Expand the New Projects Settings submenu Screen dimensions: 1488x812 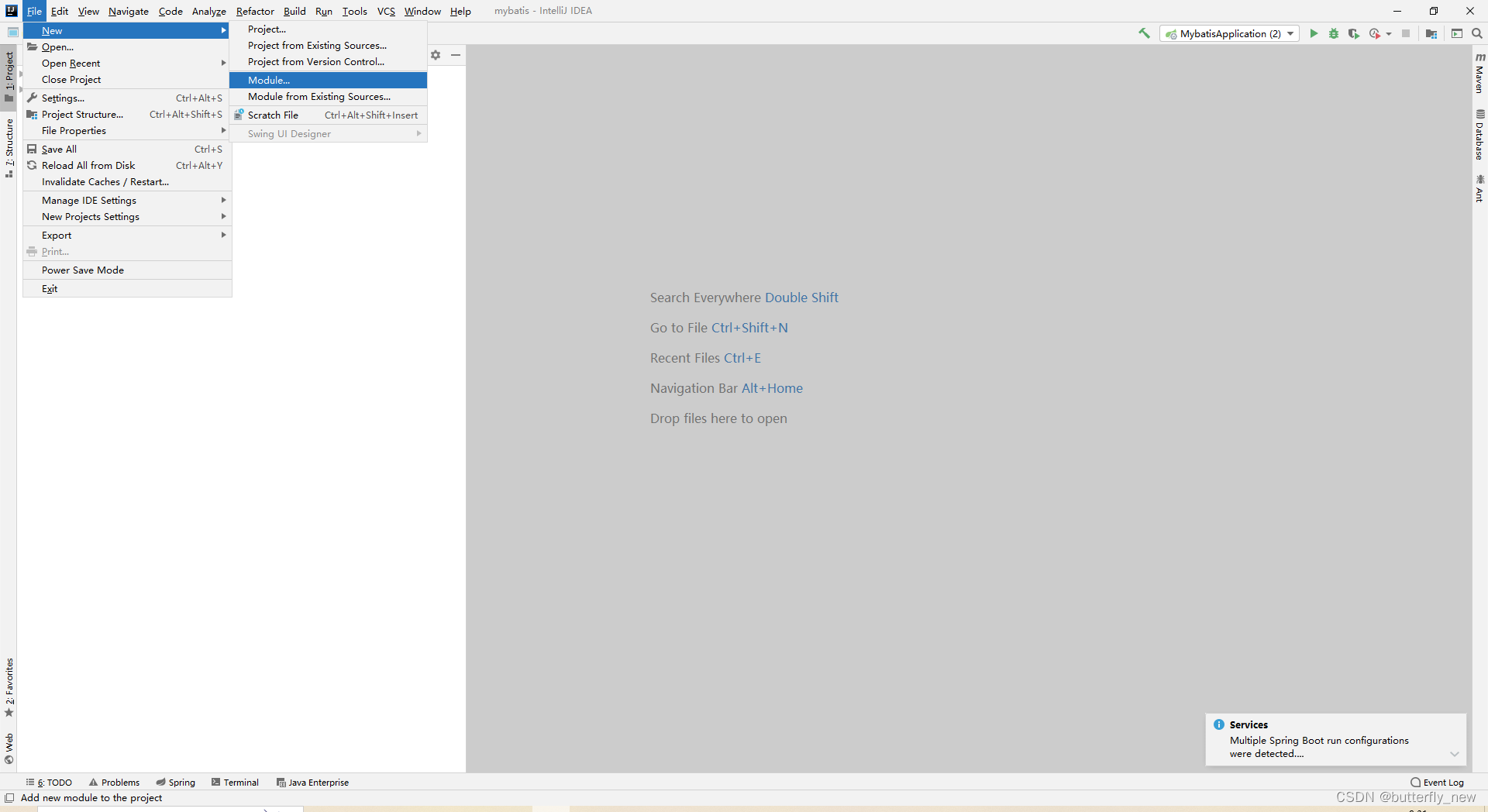click(x=127, y=217)
